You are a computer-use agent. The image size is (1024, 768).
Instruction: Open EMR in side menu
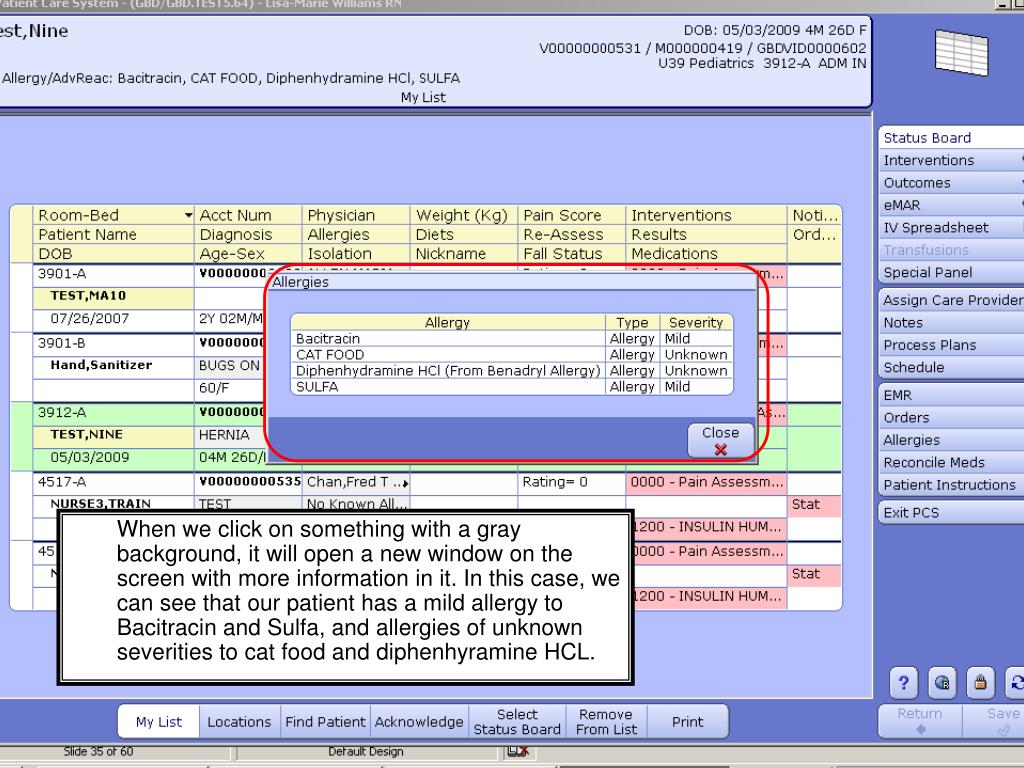[x=950, y=395]
